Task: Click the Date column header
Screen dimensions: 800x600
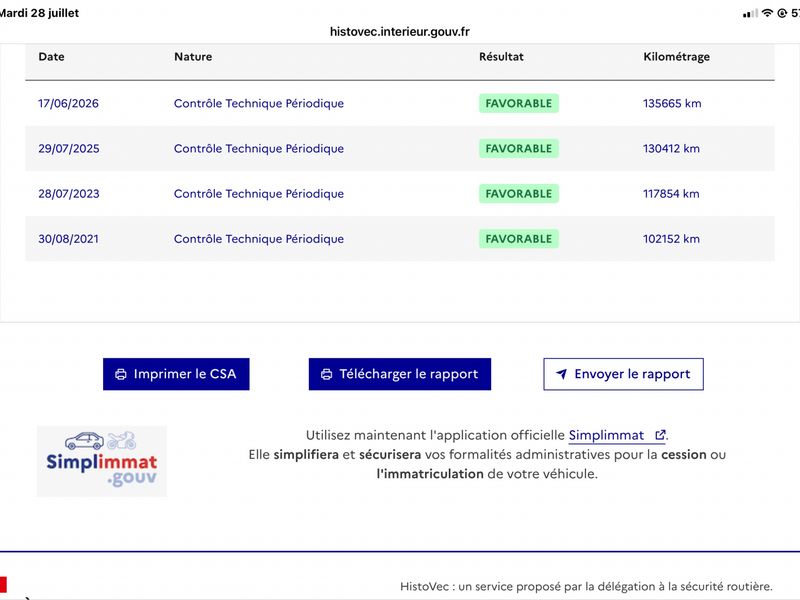Action: (x=52, y=57)
